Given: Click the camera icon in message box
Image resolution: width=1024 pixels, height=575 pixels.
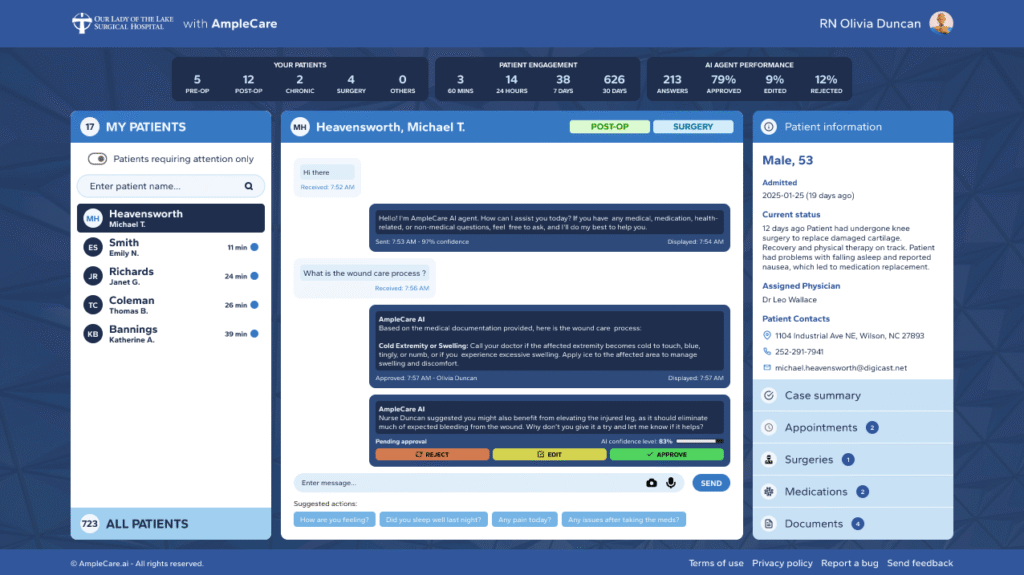Looking at the screenshot, I should pyautogui.click(x=651, y=483).
